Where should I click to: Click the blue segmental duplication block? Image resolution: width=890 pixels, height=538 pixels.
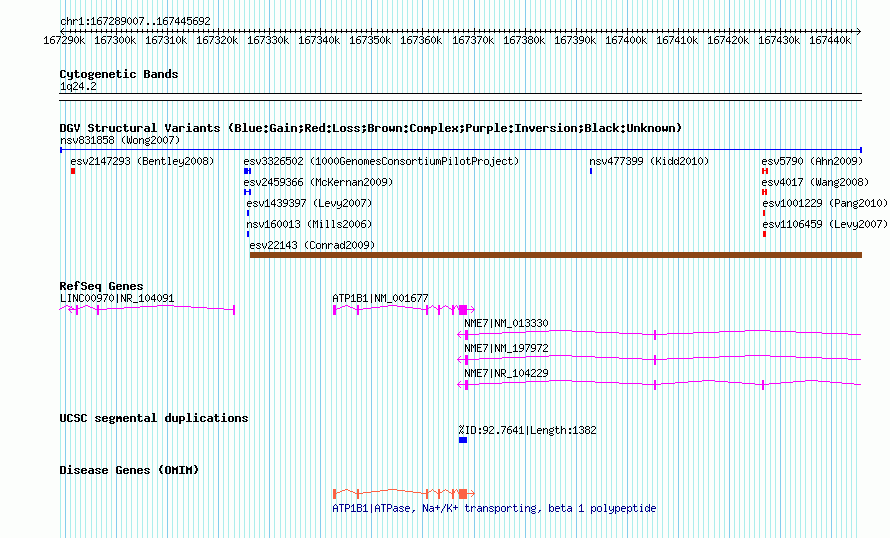click(463, 440)
